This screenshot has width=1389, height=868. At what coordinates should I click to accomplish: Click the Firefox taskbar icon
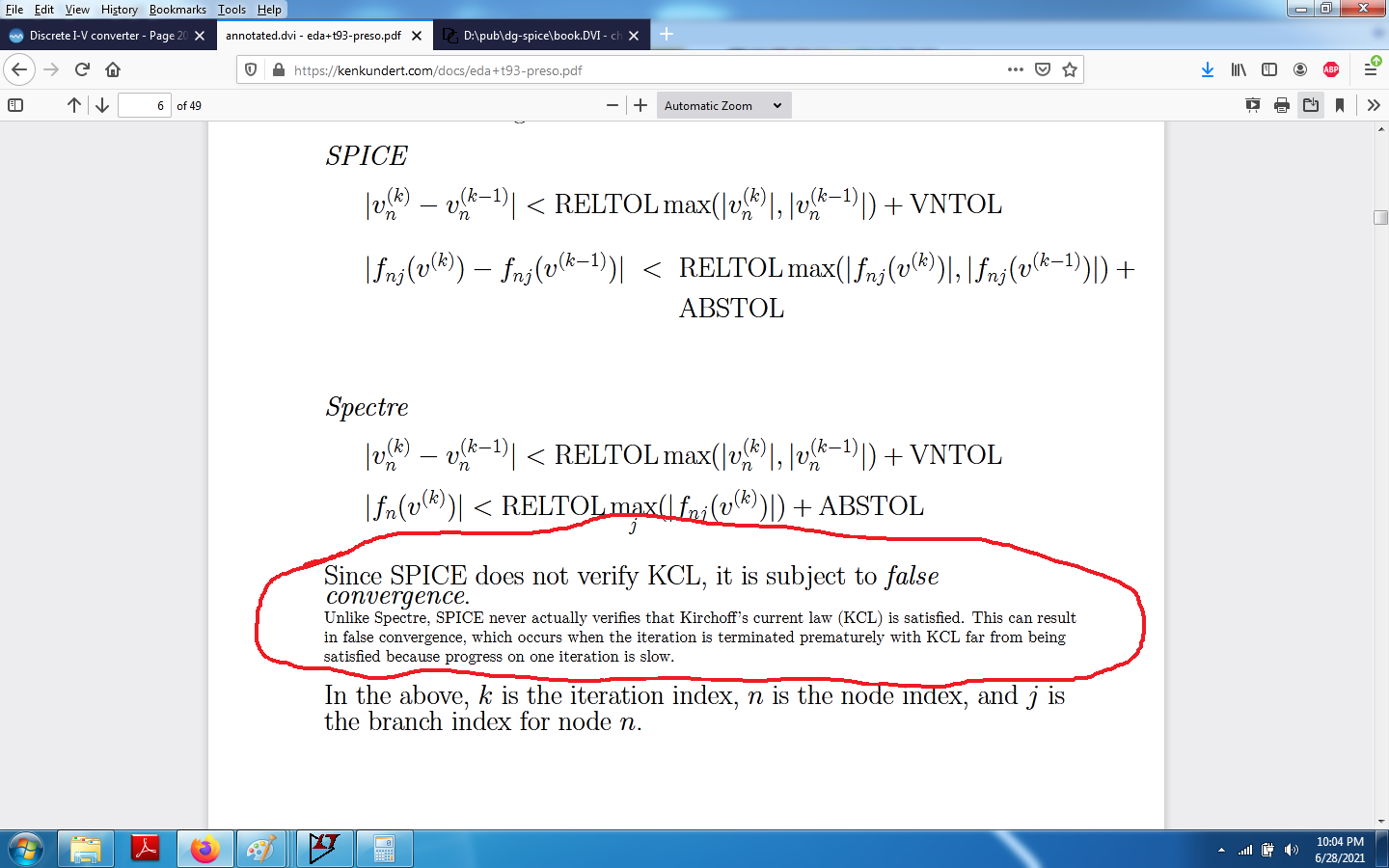[x=205, y=850]
